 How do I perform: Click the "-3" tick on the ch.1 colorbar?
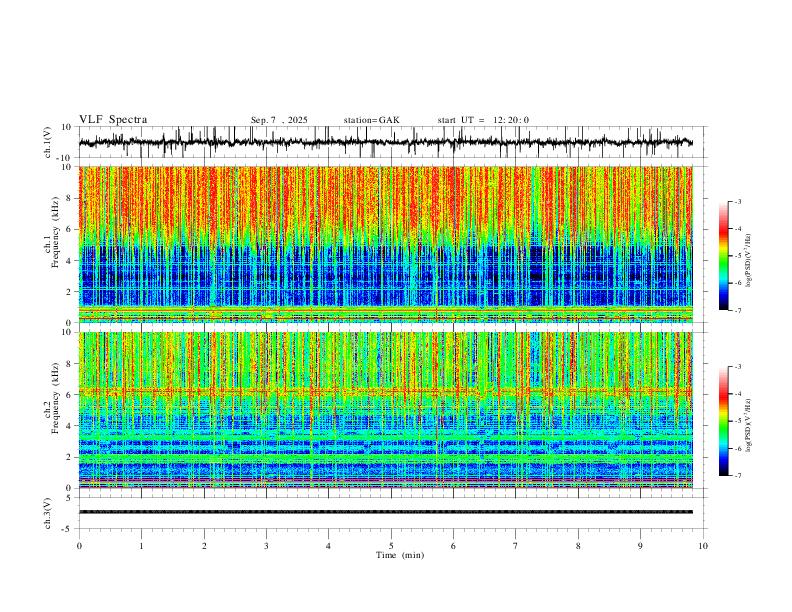pyautogui.click(x=737, y=201)
